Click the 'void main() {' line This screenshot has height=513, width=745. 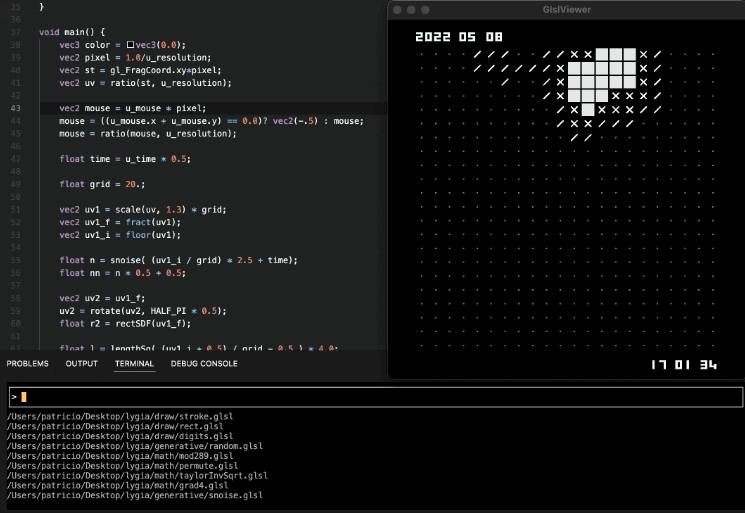click(x=72, y=32)
